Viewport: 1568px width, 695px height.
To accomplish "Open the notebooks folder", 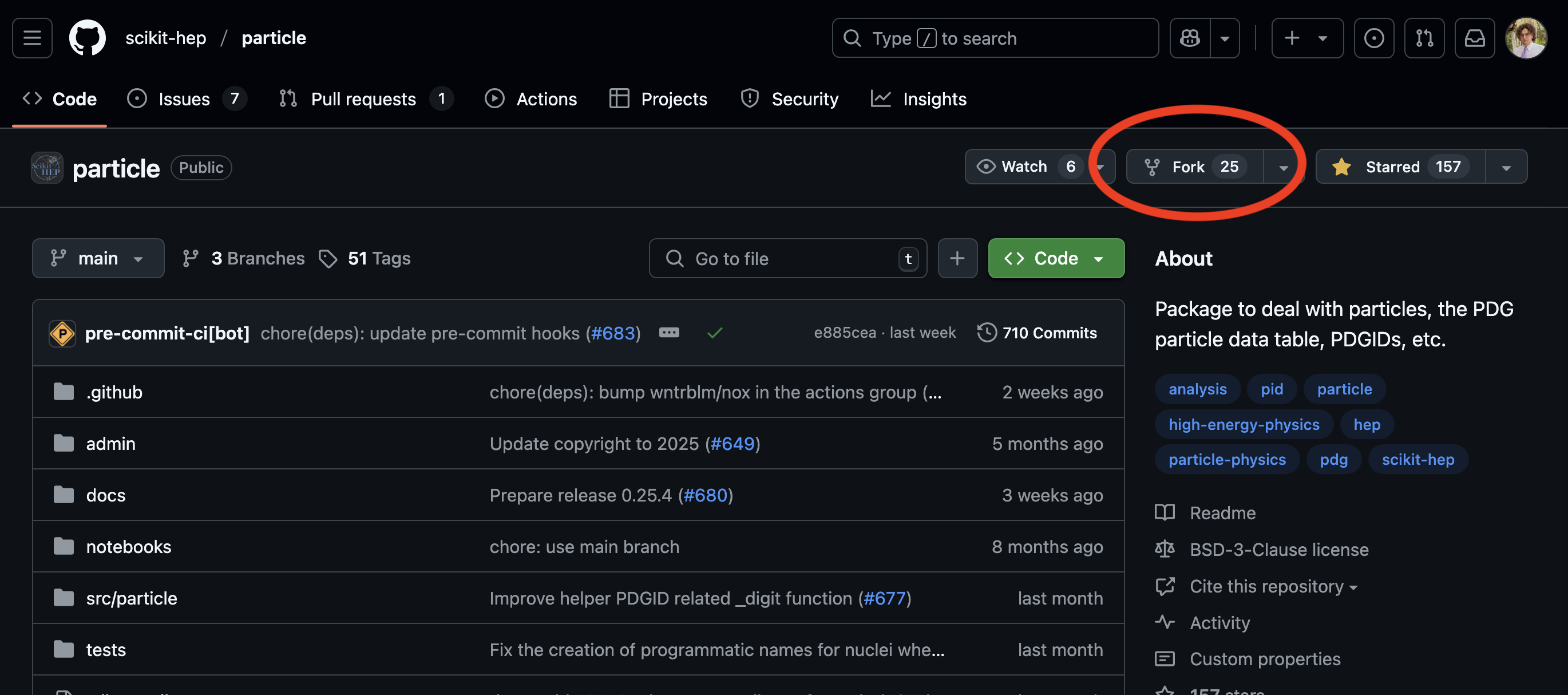I will 128,547.
